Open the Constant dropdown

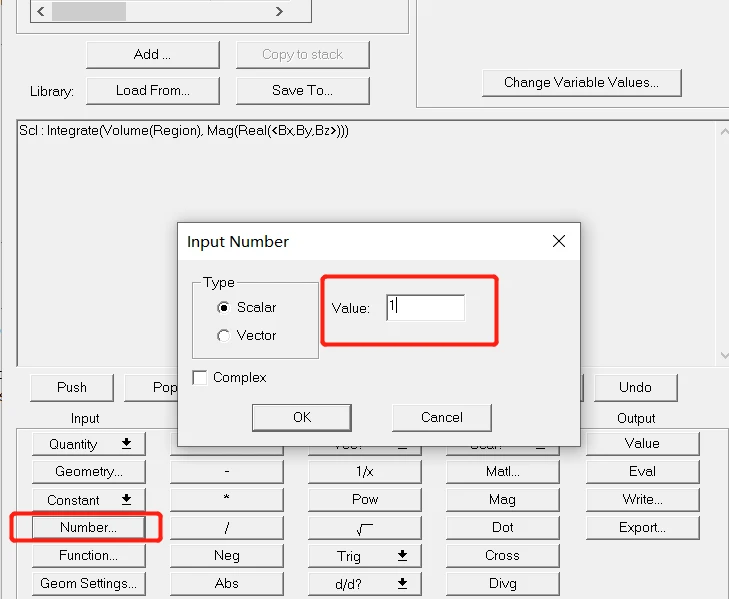click(89, 499)
